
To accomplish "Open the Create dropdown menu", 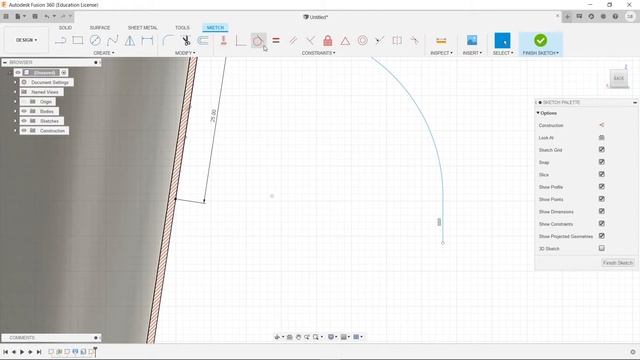I will 104,53.
